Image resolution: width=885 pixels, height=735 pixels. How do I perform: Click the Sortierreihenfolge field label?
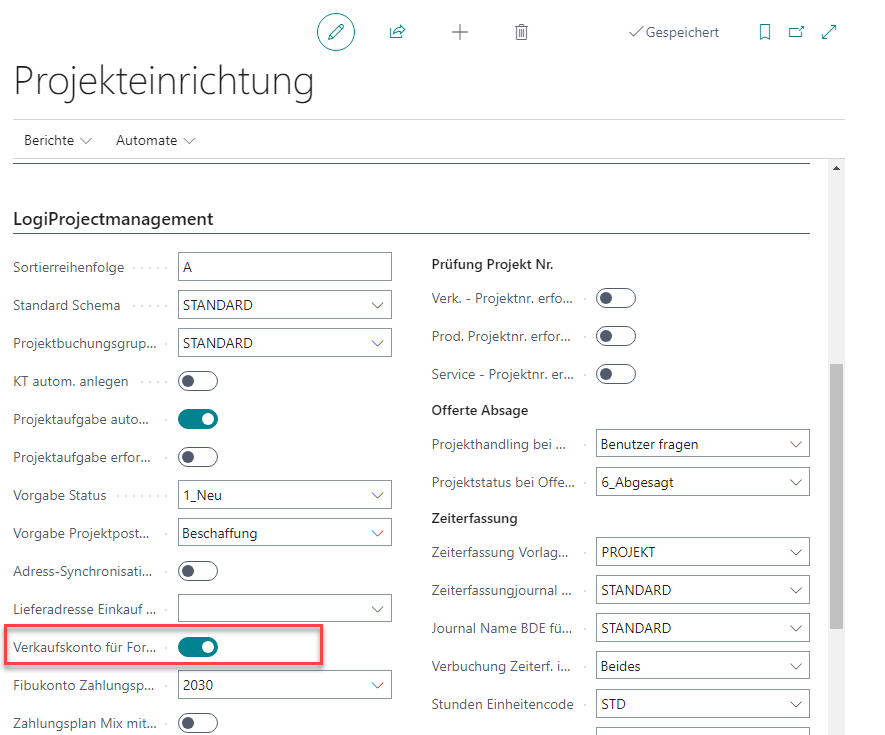coord(69,268)
